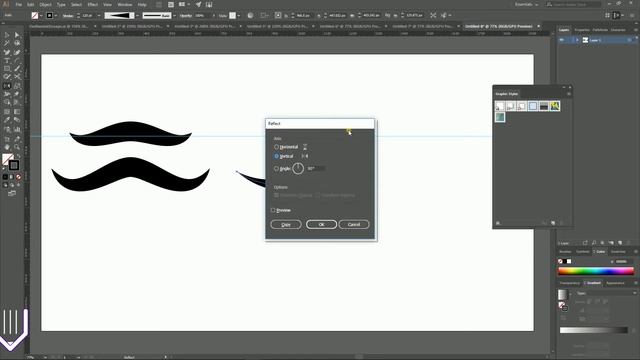This screenshot has height=360, width=640.
Task: Click the Search Adobe Stock field
Action: click(574, 4)
